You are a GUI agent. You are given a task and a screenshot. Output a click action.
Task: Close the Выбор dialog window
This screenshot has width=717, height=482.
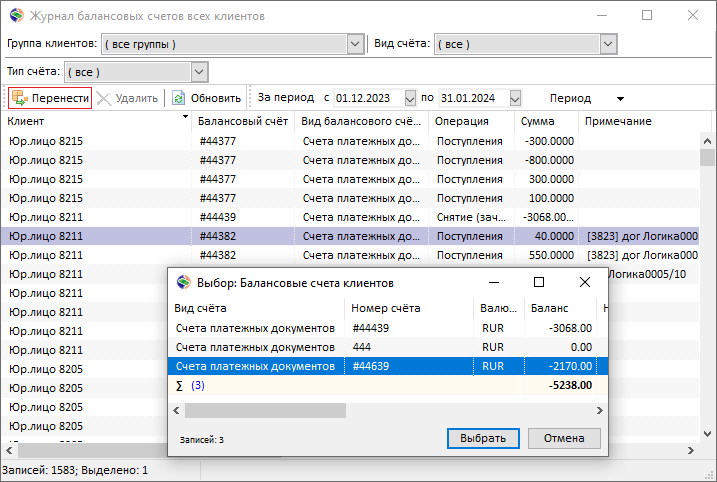coord(585,282)
